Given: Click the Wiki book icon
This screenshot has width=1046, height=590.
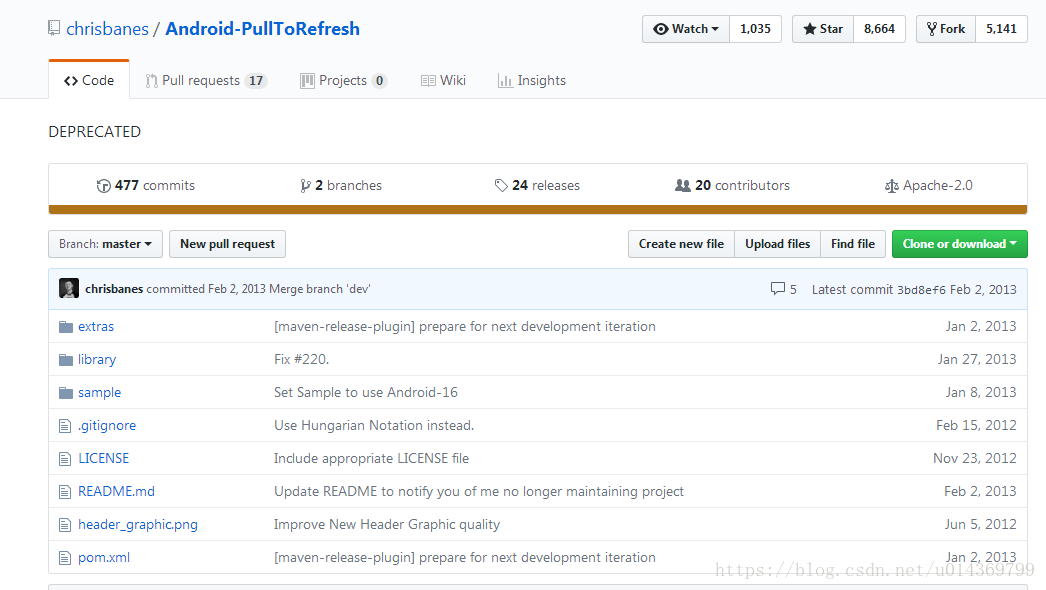Looking at the screenshot, I should click(x=428, y=81).
